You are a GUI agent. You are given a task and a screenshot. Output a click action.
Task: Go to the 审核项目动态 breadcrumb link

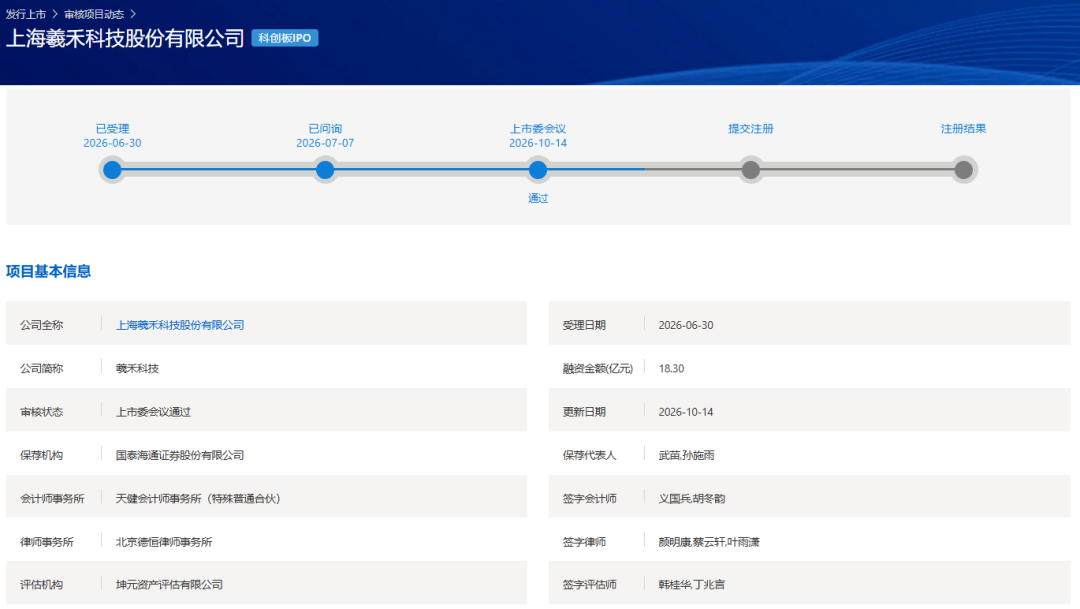(x=94, y=14)
